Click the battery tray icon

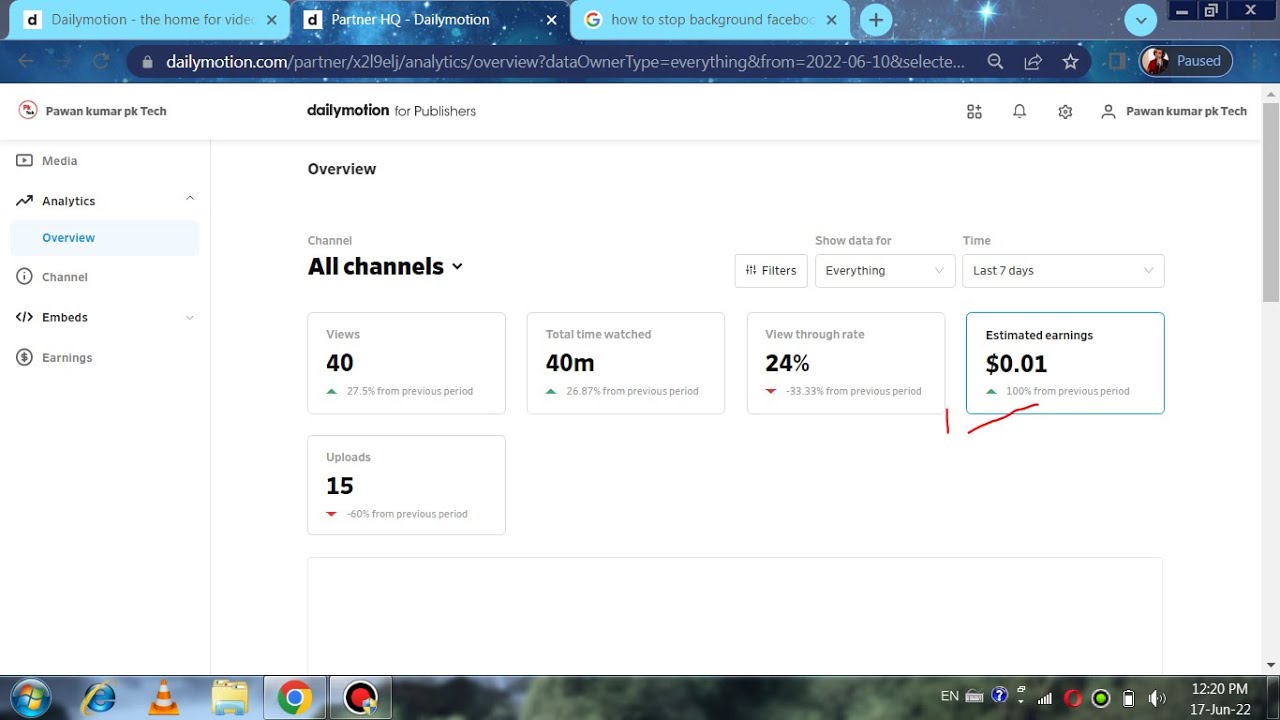[x=1129, y=698]
